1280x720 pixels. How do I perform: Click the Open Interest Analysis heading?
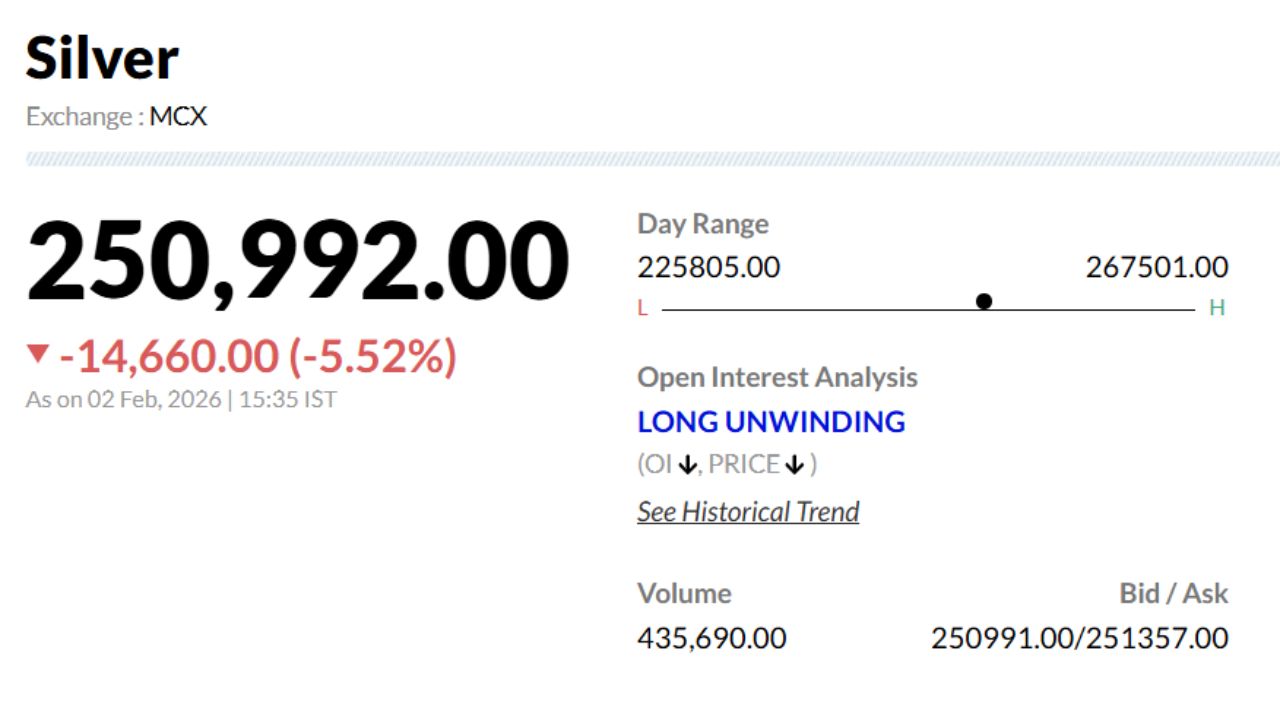click(x=777, y=378)
